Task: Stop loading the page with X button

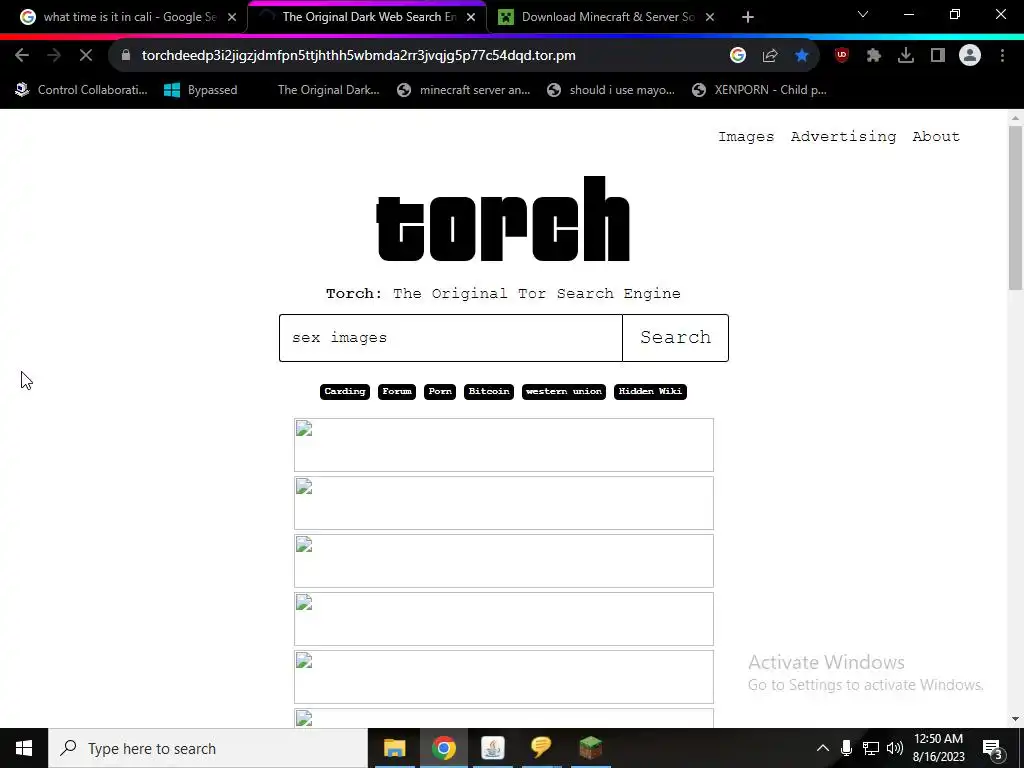Action: coord(86,56)
